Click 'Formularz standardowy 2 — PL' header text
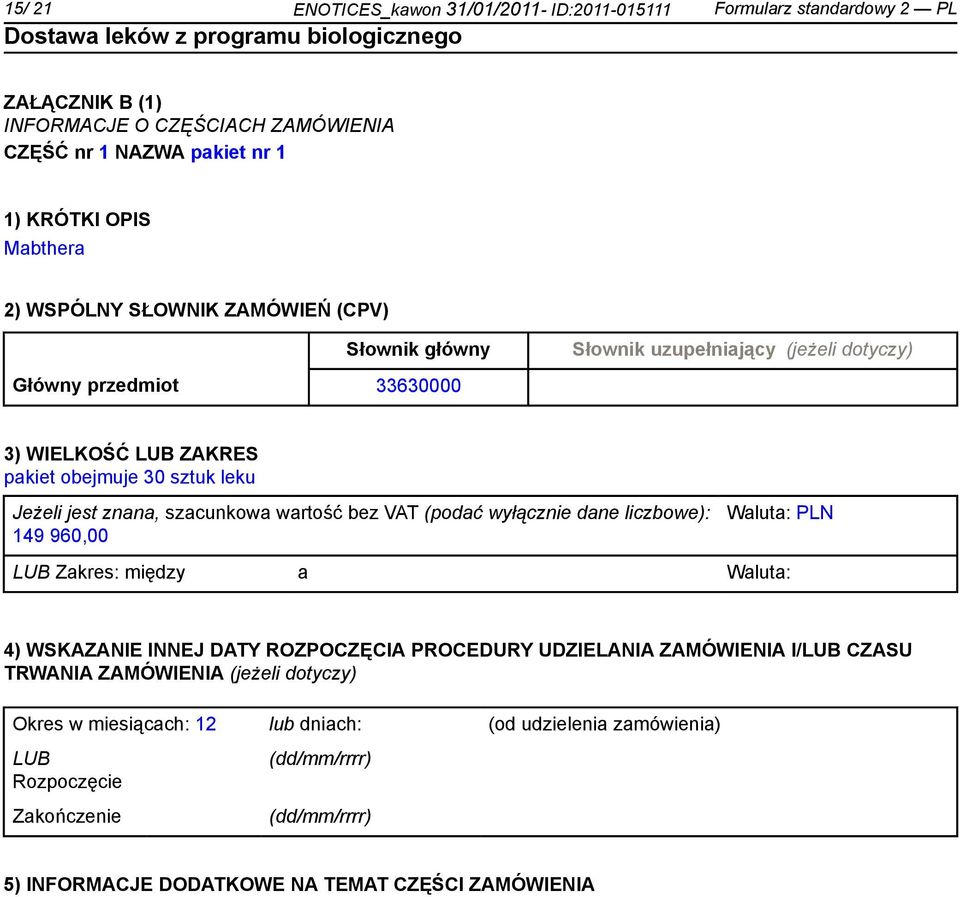 tap(834, 9)
